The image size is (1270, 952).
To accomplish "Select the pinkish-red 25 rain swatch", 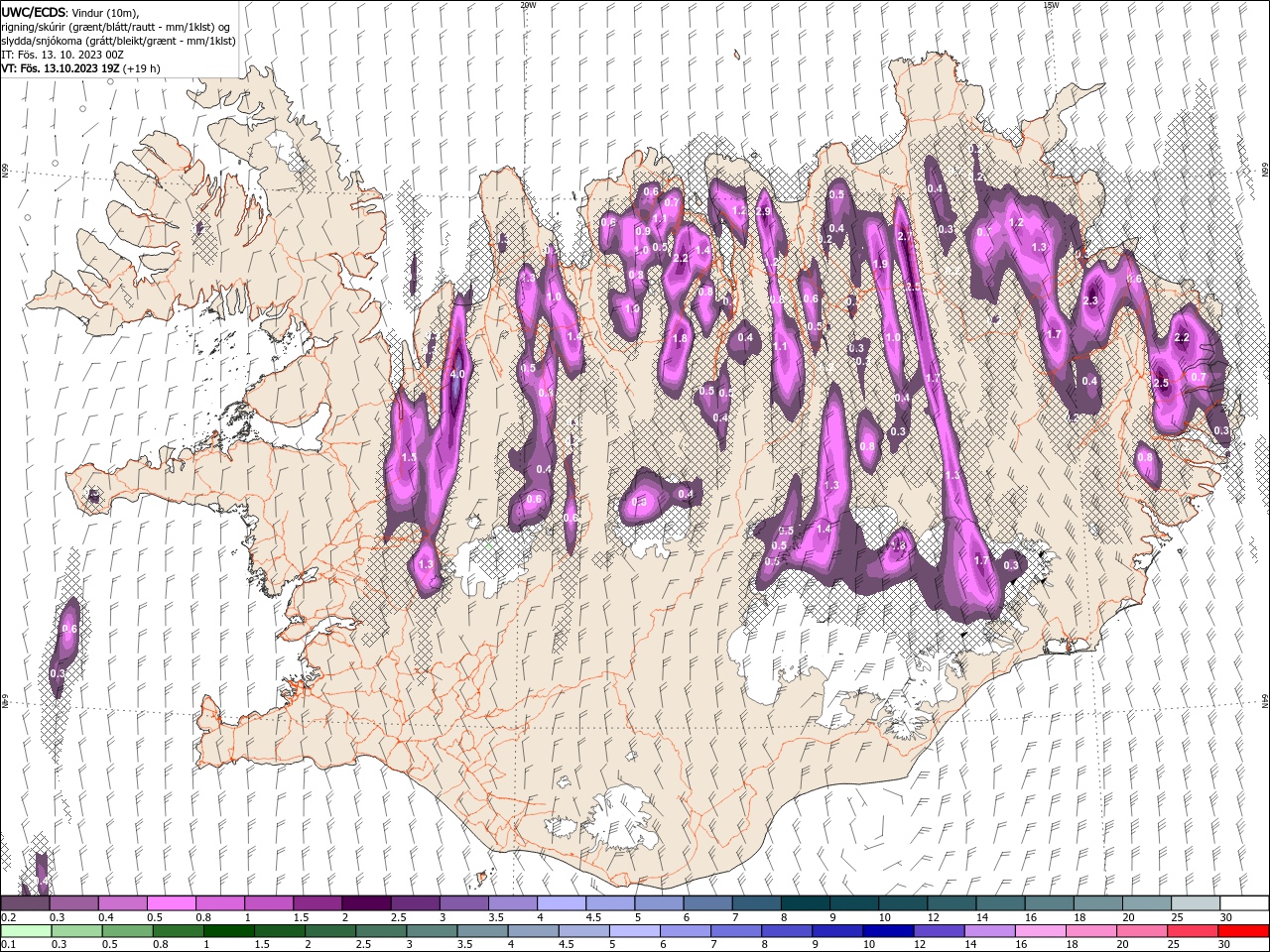I will (1192, 930).
